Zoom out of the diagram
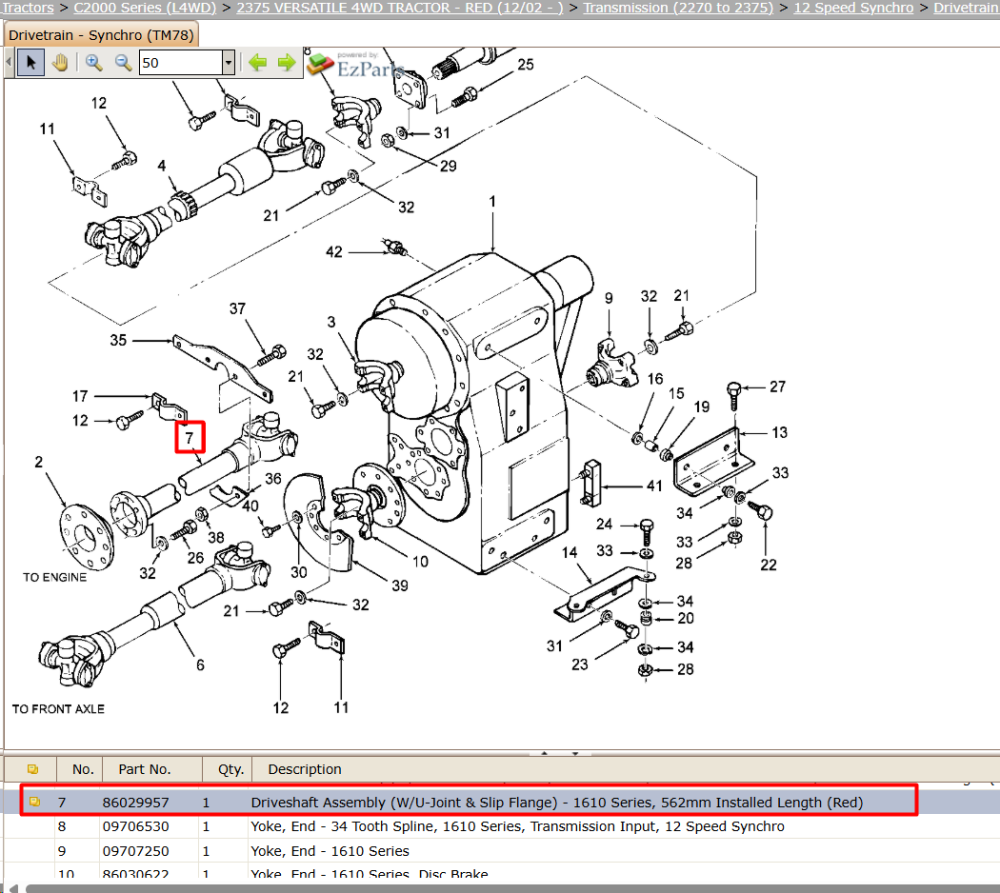This screenshot has height=893, width=1000. 122,63
